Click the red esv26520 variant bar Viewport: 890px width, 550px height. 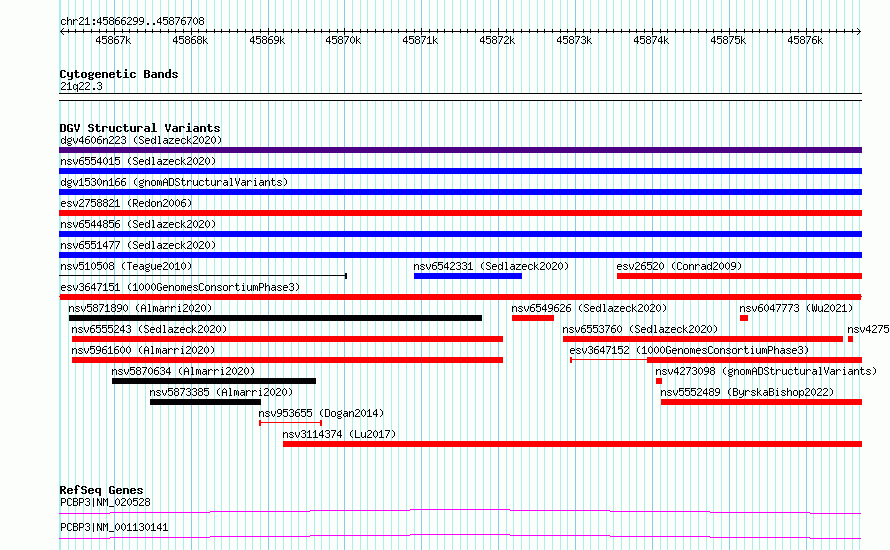pyautogui.click(x=740, y=276)
